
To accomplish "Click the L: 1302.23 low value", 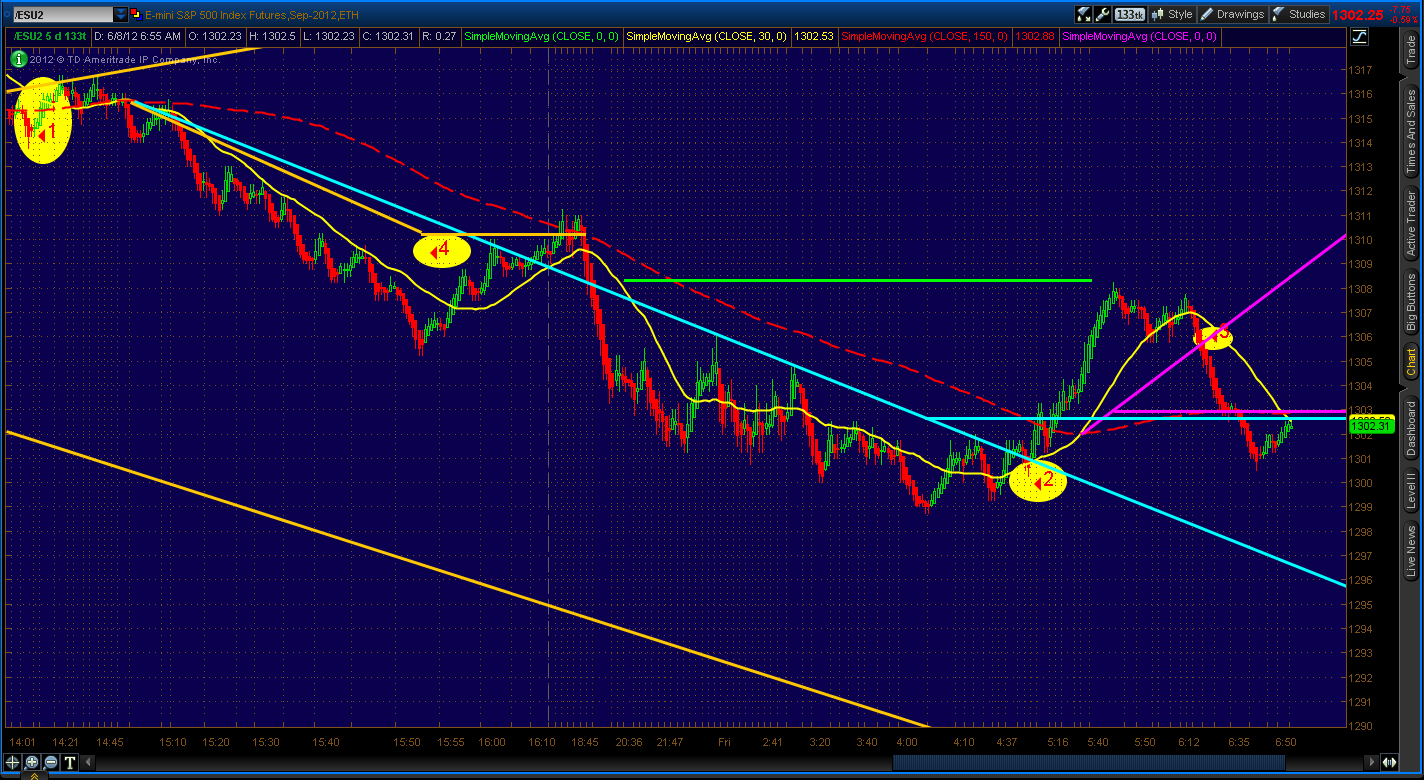I will point(328,36).
